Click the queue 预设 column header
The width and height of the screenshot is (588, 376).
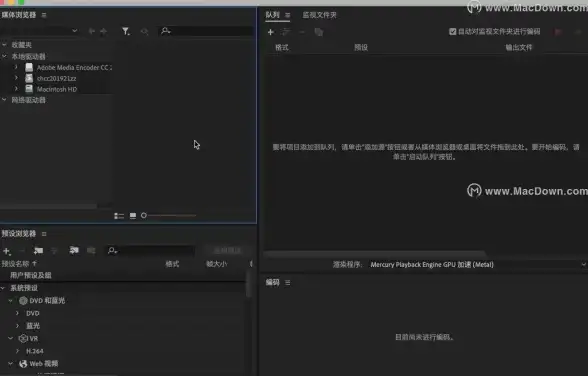pyautogui.click(x=361, y=48)
